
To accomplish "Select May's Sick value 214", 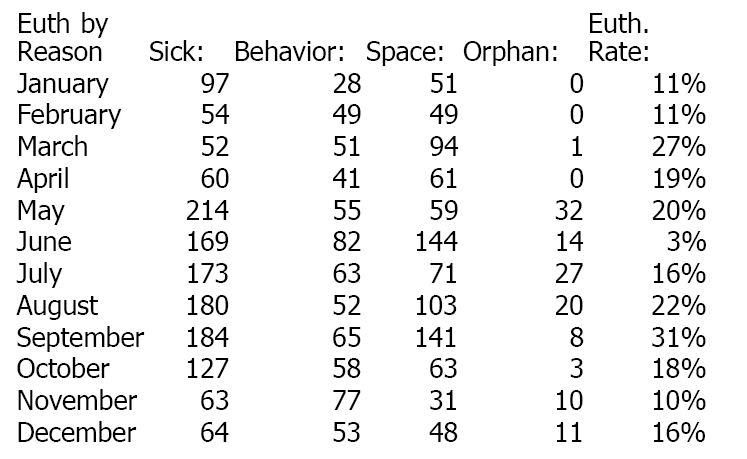I will [207, 211].
